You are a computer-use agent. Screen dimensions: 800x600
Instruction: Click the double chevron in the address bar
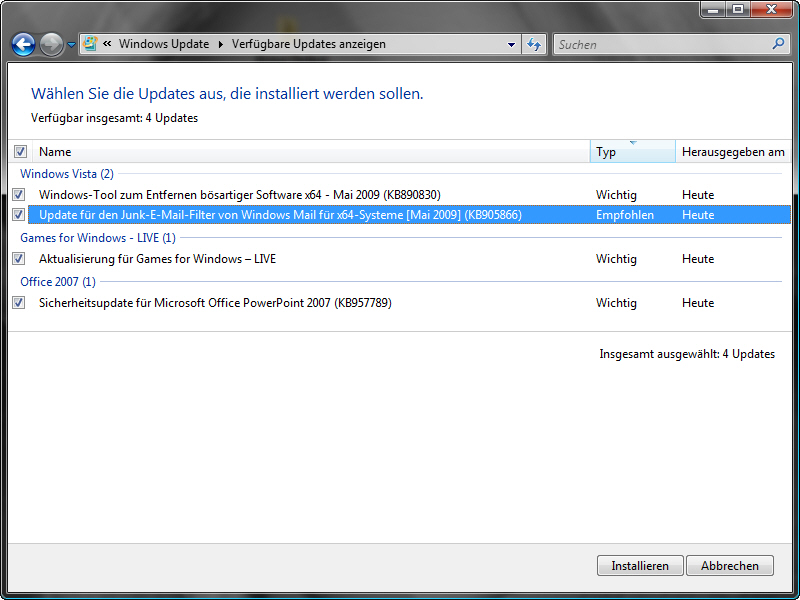click(x=107, y=44)
